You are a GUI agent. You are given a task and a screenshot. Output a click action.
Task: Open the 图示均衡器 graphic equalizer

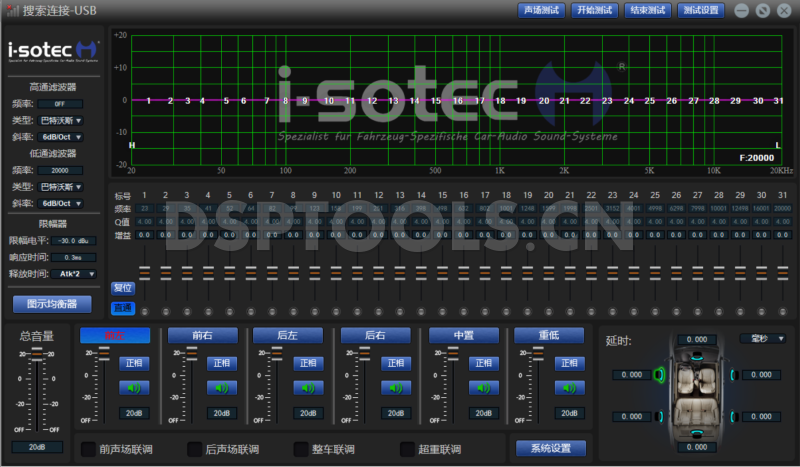[x=52, y=304]
